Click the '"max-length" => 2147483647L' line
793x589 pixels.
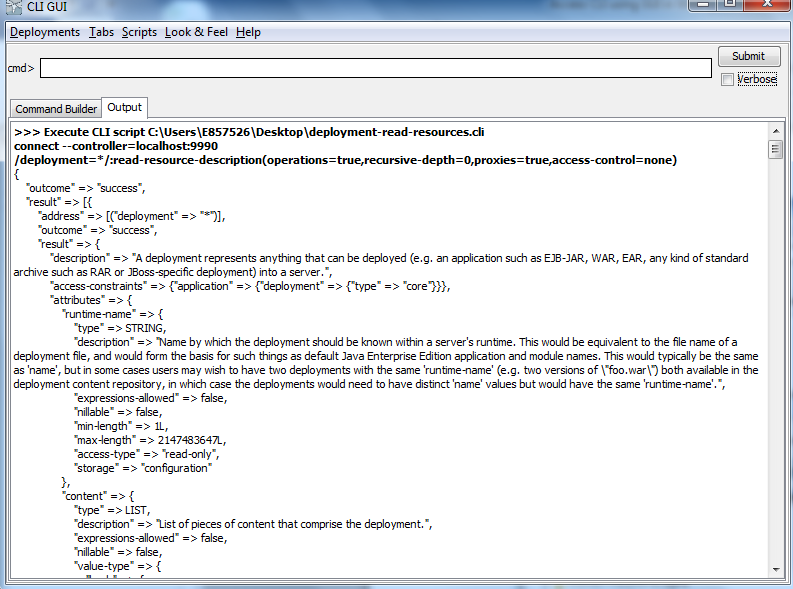[x=150, y=440]
